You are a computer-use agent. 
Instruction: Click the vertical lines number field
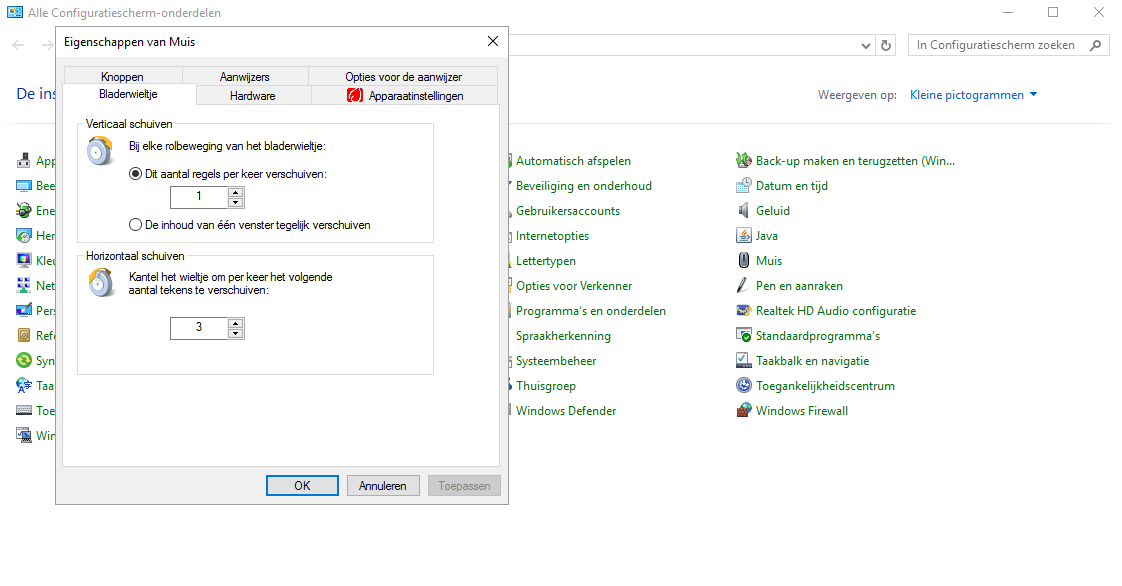(199, 197)
